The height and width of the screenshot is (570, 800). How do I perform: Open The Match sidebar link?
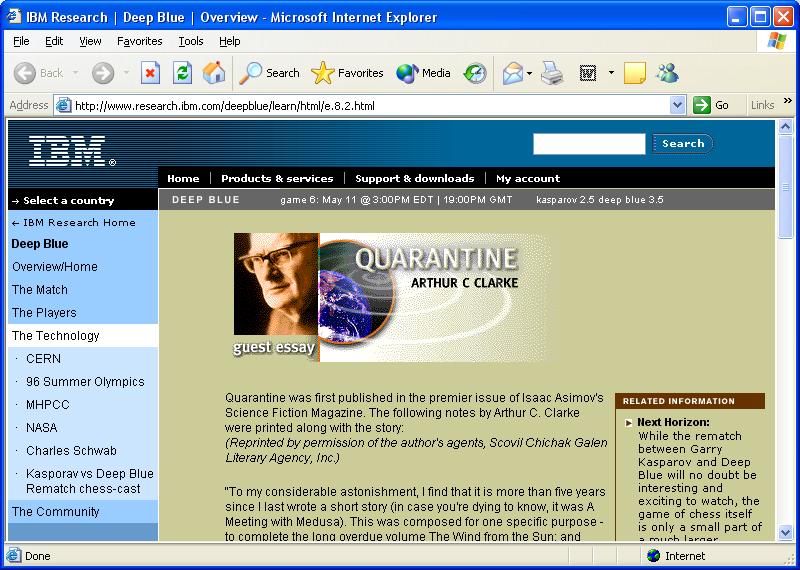(40, 289)
